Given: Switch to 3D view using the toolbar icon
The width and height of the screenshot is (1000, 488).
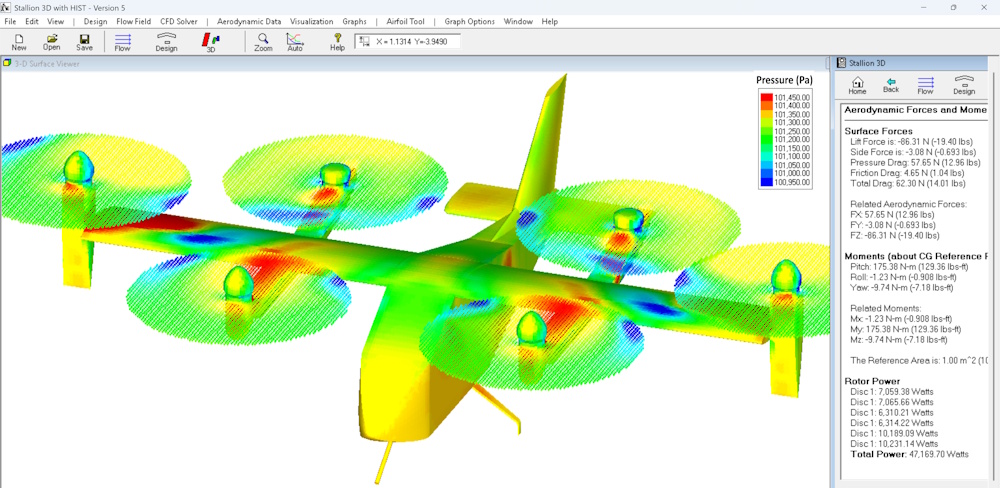Looking at the screenshot, I should [211, 42].
